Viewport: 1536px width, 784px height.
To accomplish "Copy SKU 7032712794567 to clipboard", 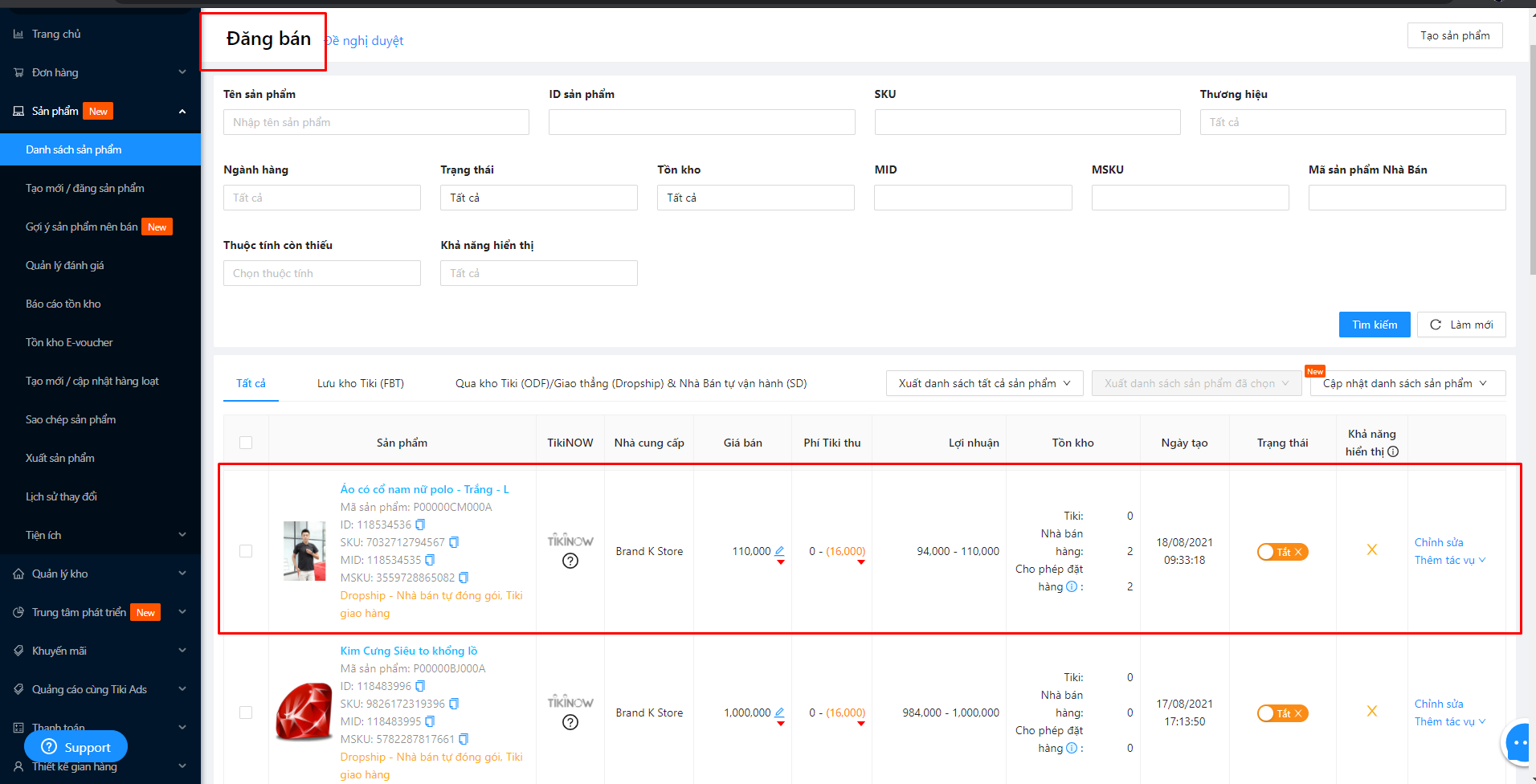I will pos(454,542).
